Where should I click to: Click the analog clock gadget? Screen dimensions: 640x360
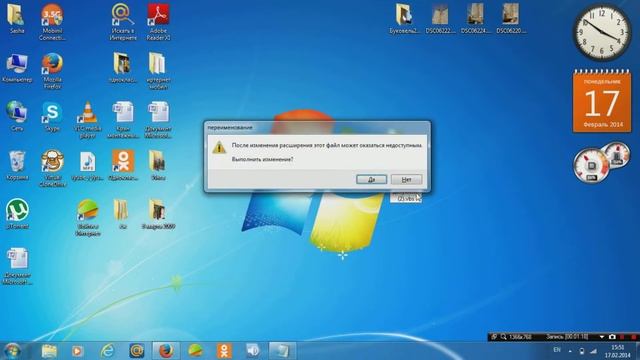pyautogui.click(x=602, y=33)
